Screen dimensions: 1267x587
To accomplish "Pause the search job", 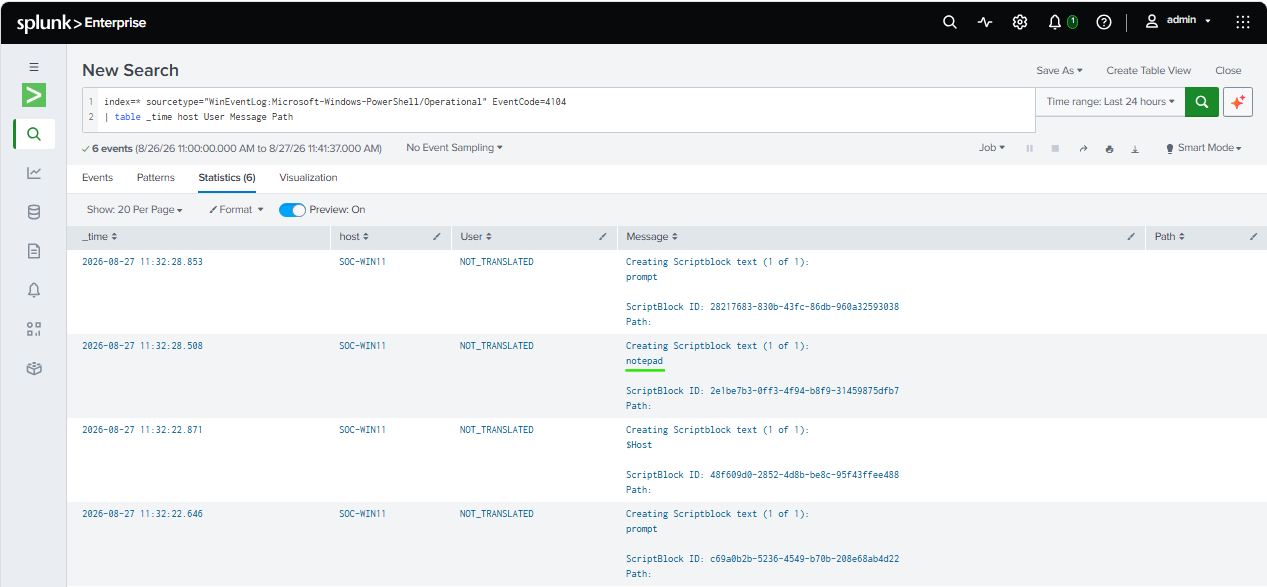I will tap(1030, 148).
